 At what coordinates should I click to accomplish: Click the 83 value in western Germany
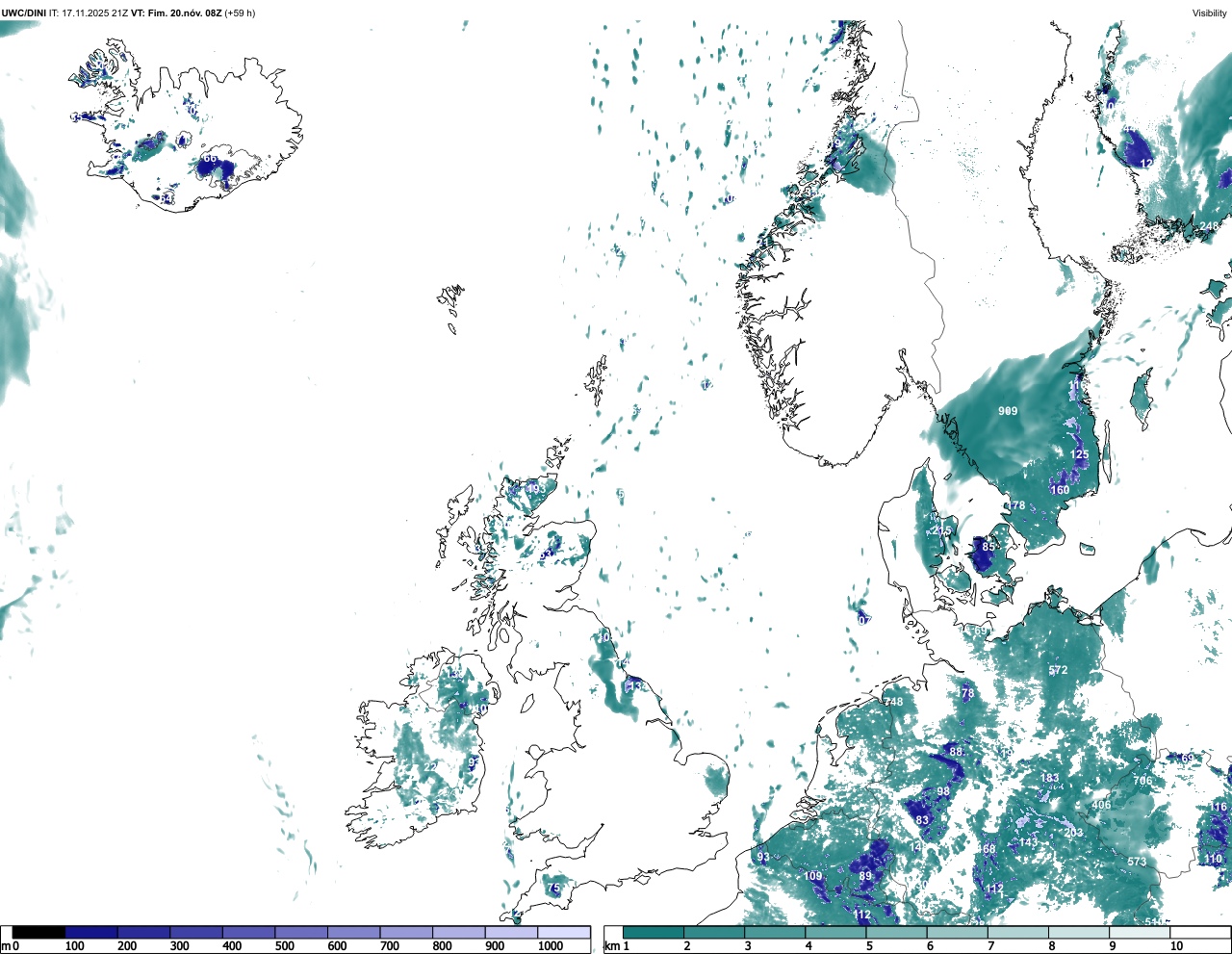[922, 820]
